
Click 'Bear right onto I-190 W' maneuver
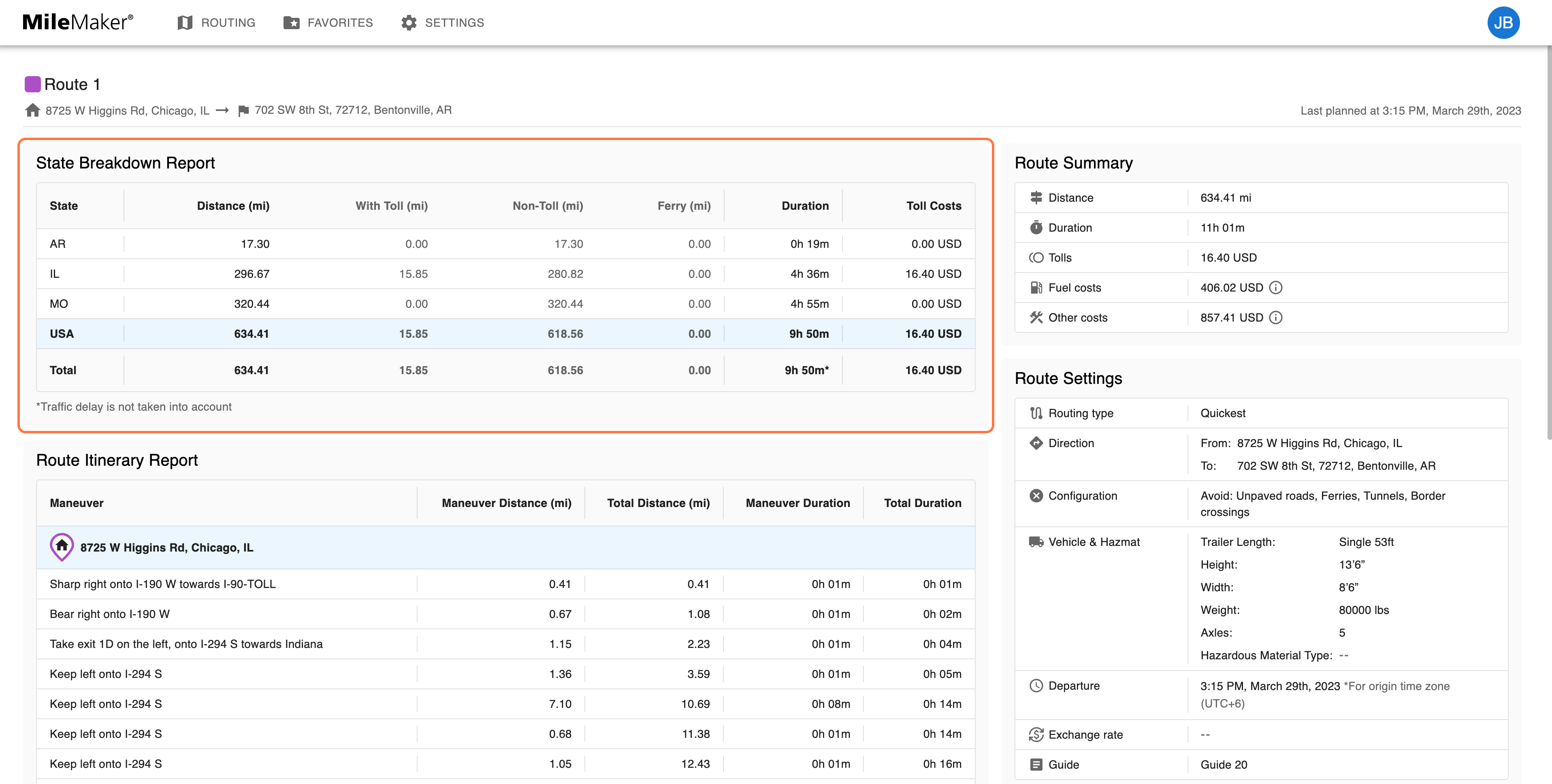click(110, 614)
